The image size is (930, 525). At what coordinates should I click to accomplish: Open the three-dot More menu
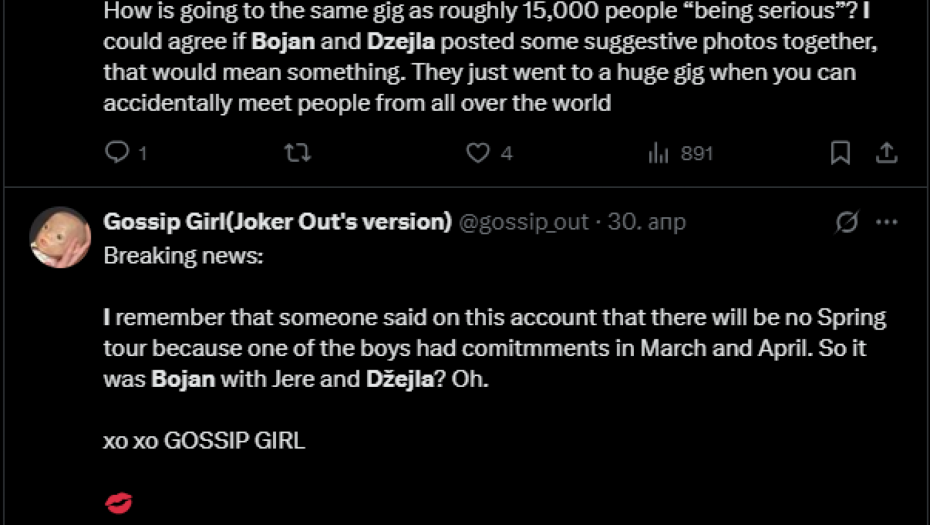pos(886,222)
